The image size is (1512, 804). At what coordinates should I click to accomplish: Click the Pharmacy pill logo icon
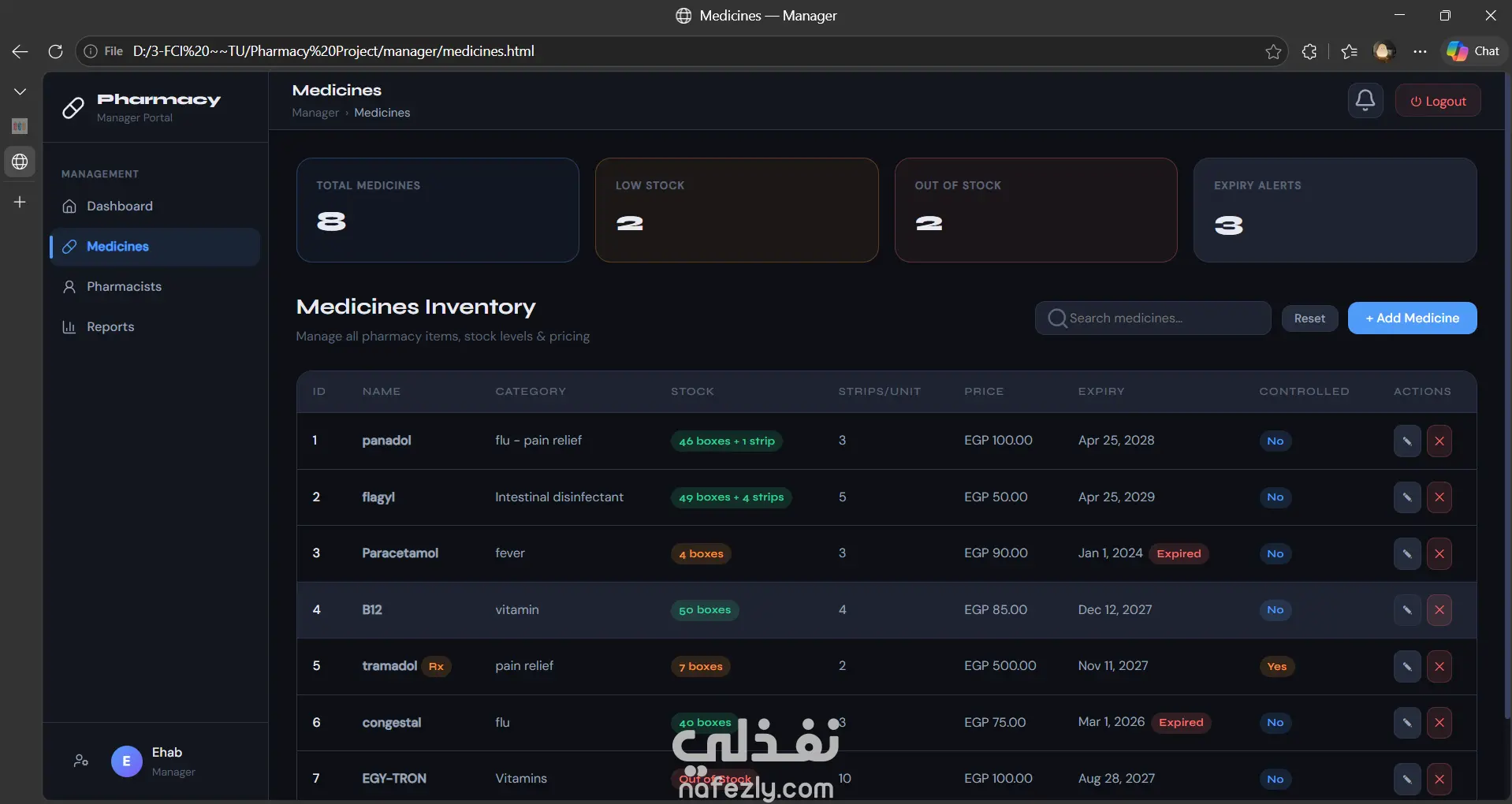[x=73, y=107]
